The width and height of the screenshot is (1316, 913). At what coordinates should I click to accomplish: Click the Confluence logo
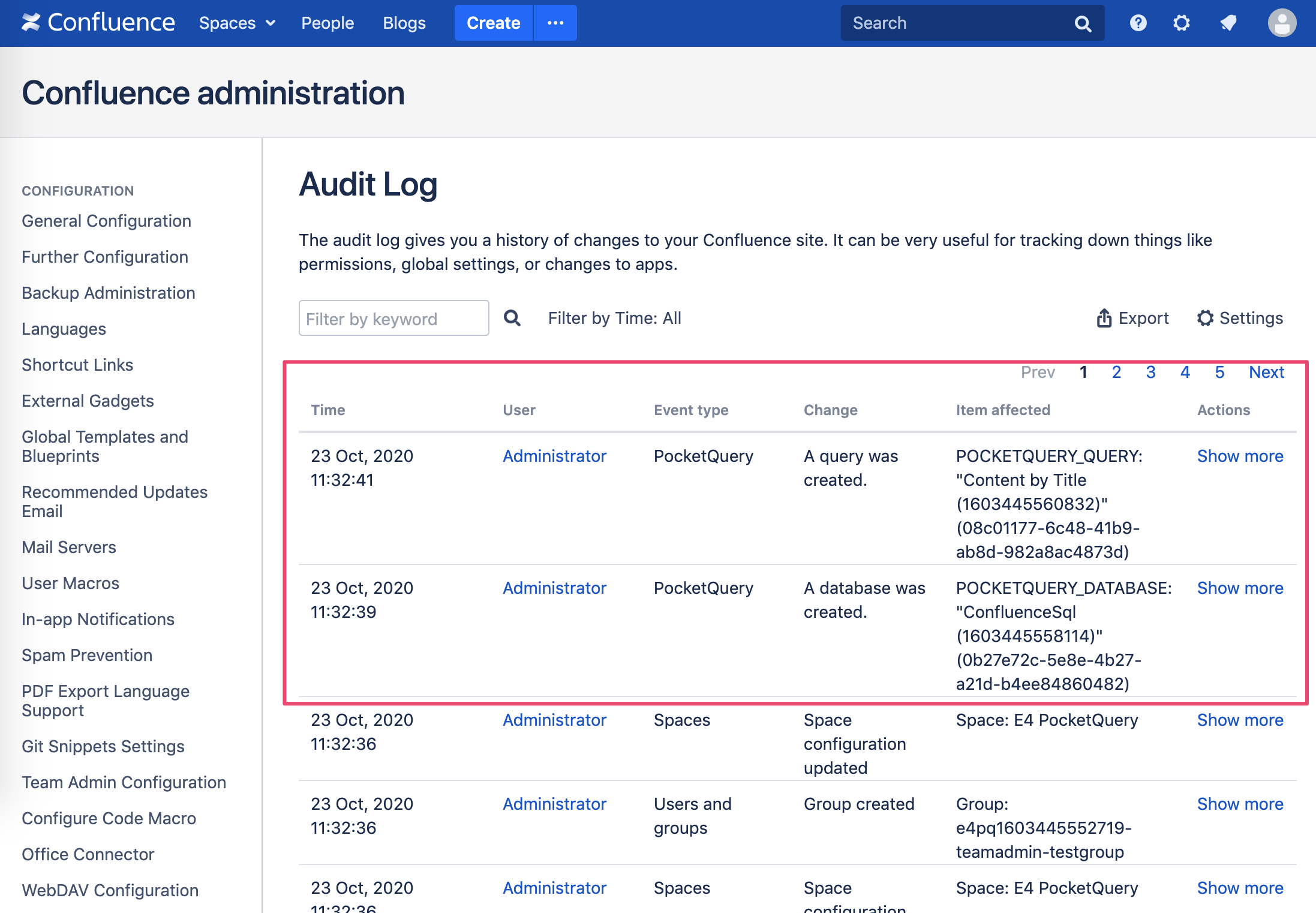98,23
